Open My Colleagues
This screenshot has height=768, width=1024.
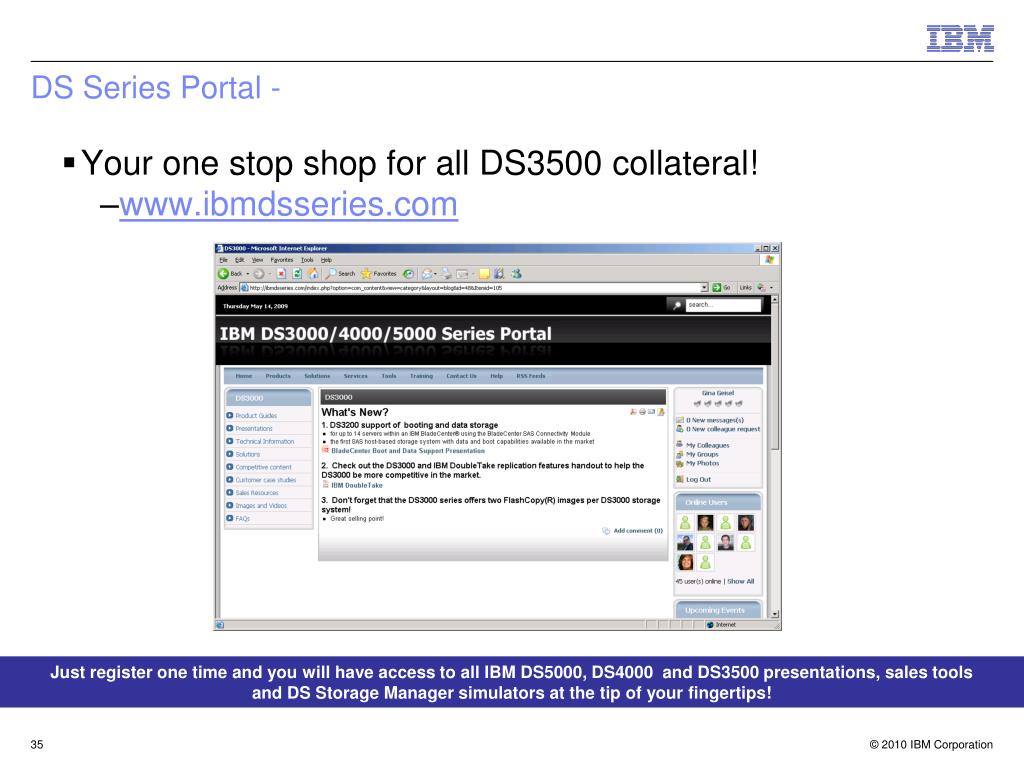[x=707, y=445]
